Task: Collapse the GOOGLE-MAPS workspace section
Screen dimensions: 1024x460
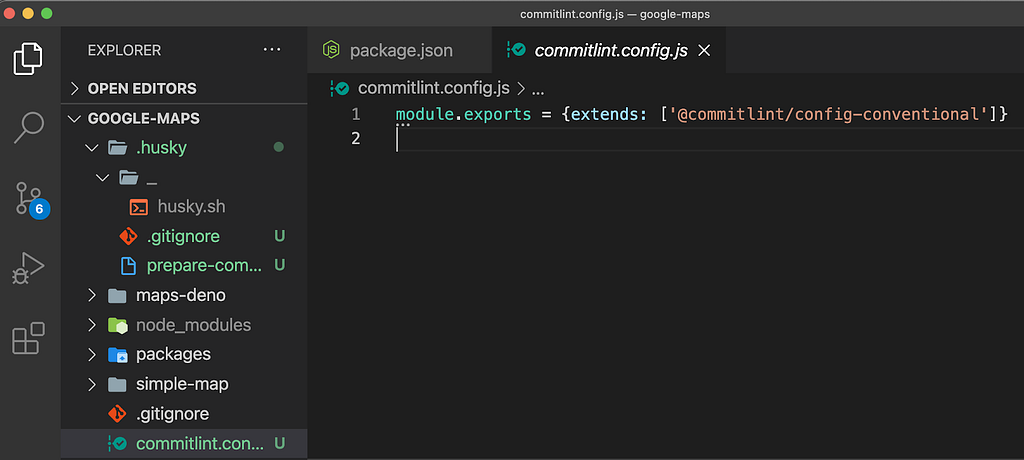Action: click(74, 119)
